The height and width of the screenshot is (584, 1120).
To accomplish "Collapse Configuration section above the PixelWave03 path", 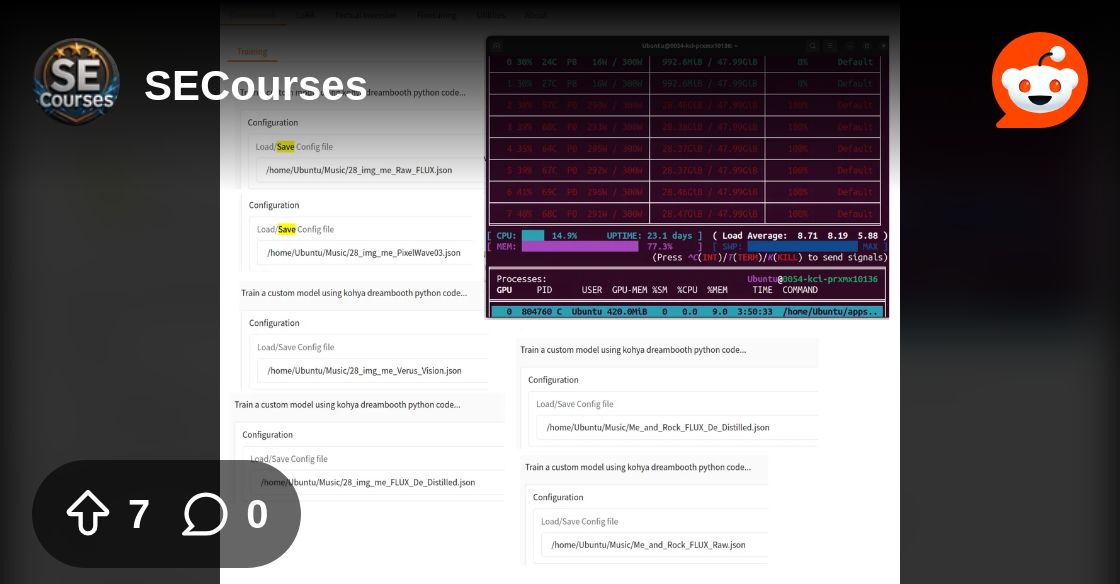I will pyautogui.click(x=274, y=205).
